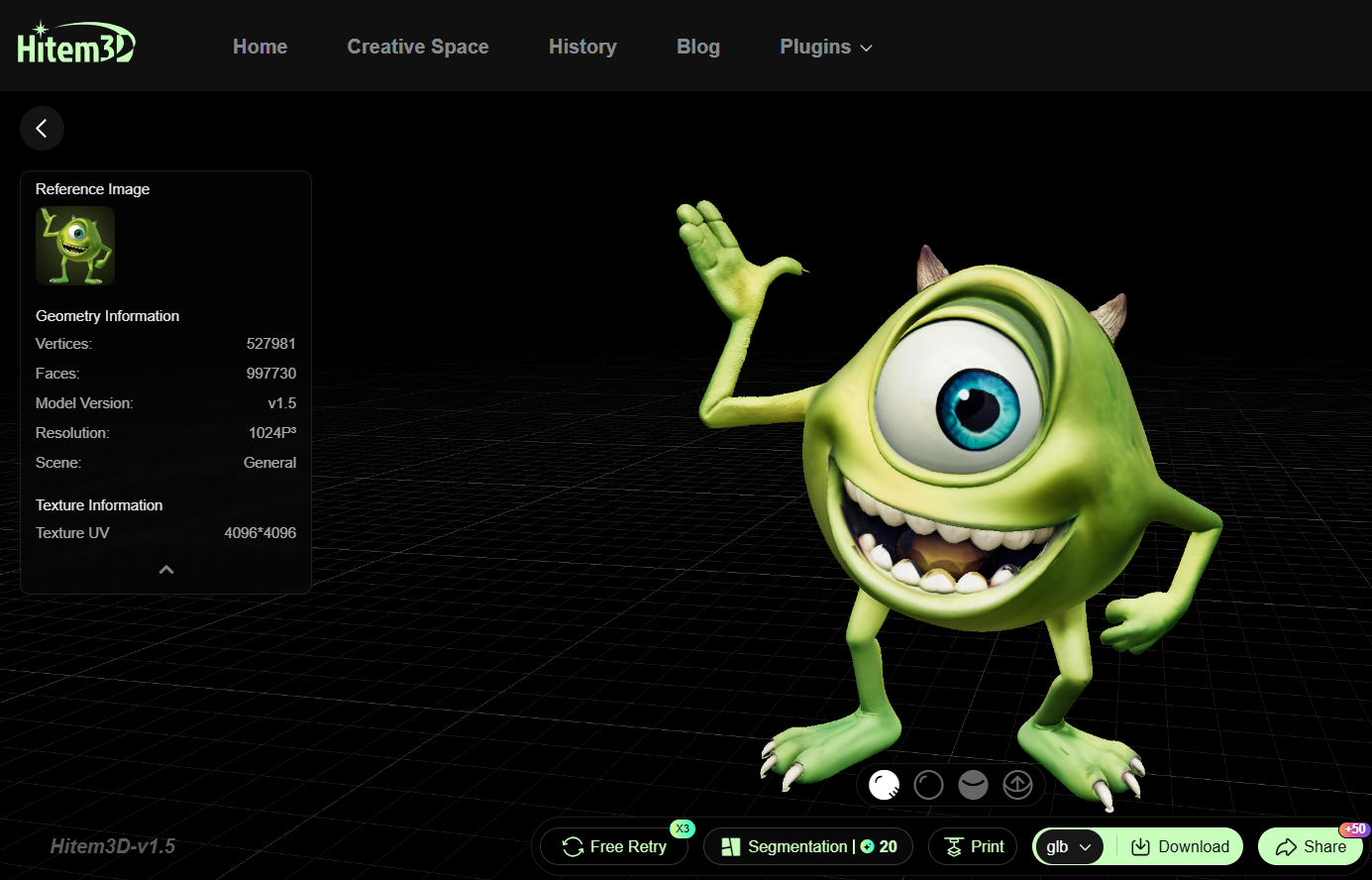Open the glb format dropdown

click(1068, 846)
